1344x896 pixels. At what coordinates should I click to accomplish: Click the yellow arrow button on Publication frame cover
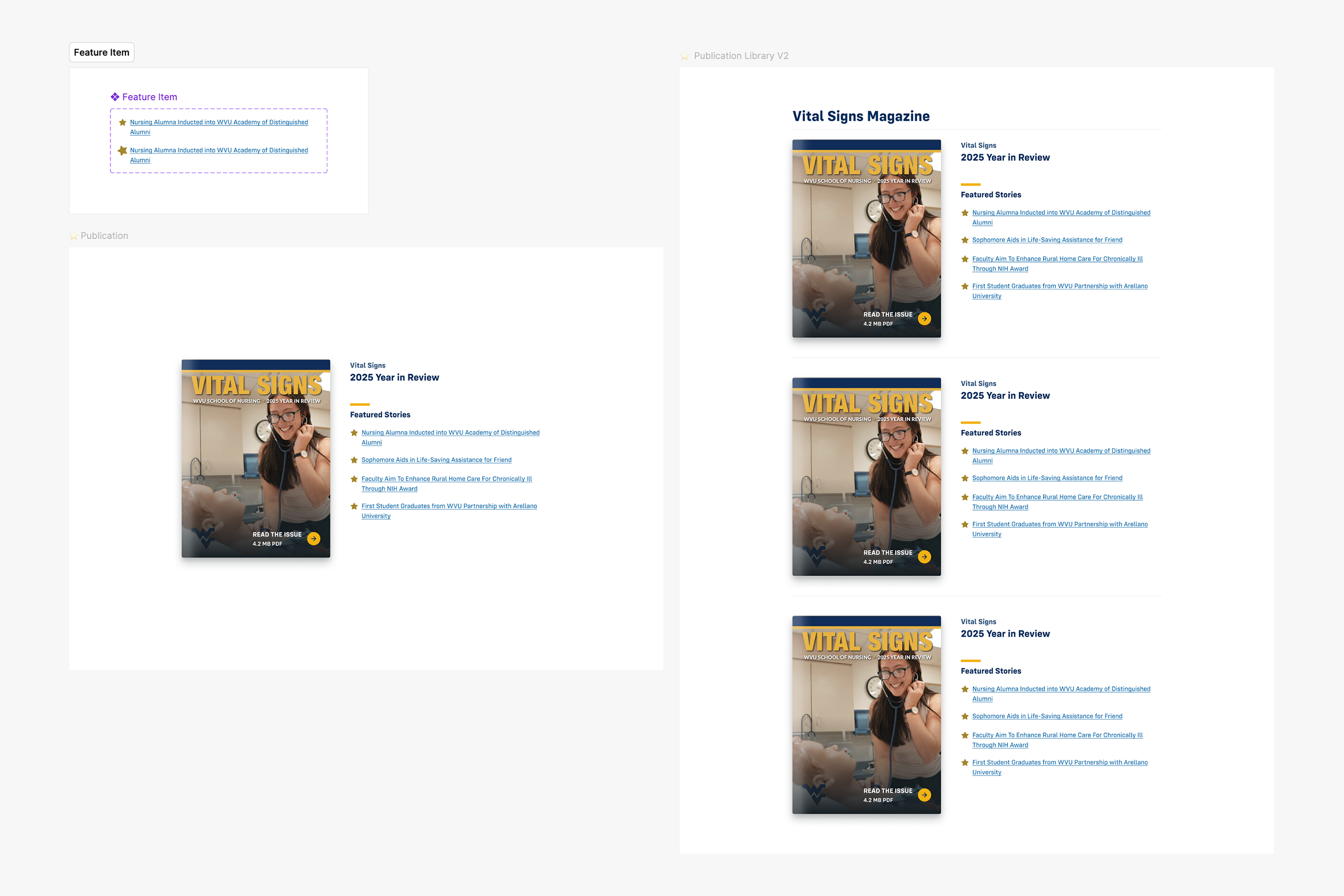[x=314, y=538]
